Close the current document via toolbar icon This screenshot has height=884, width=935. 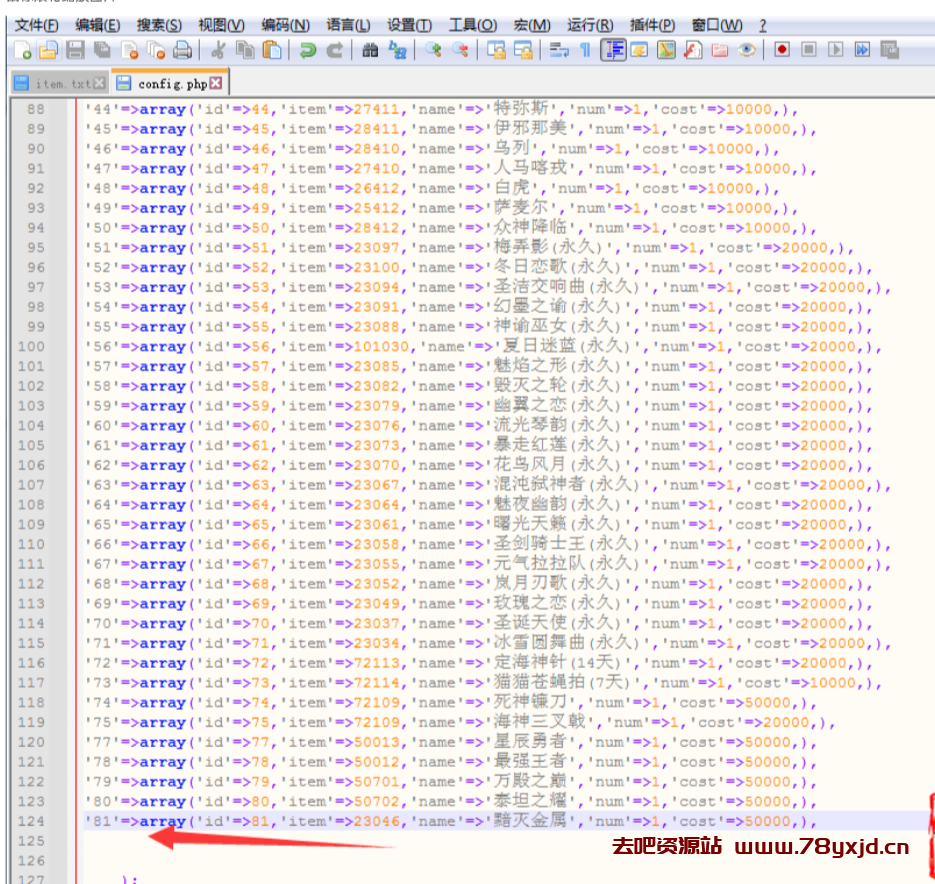coord(129,50)
